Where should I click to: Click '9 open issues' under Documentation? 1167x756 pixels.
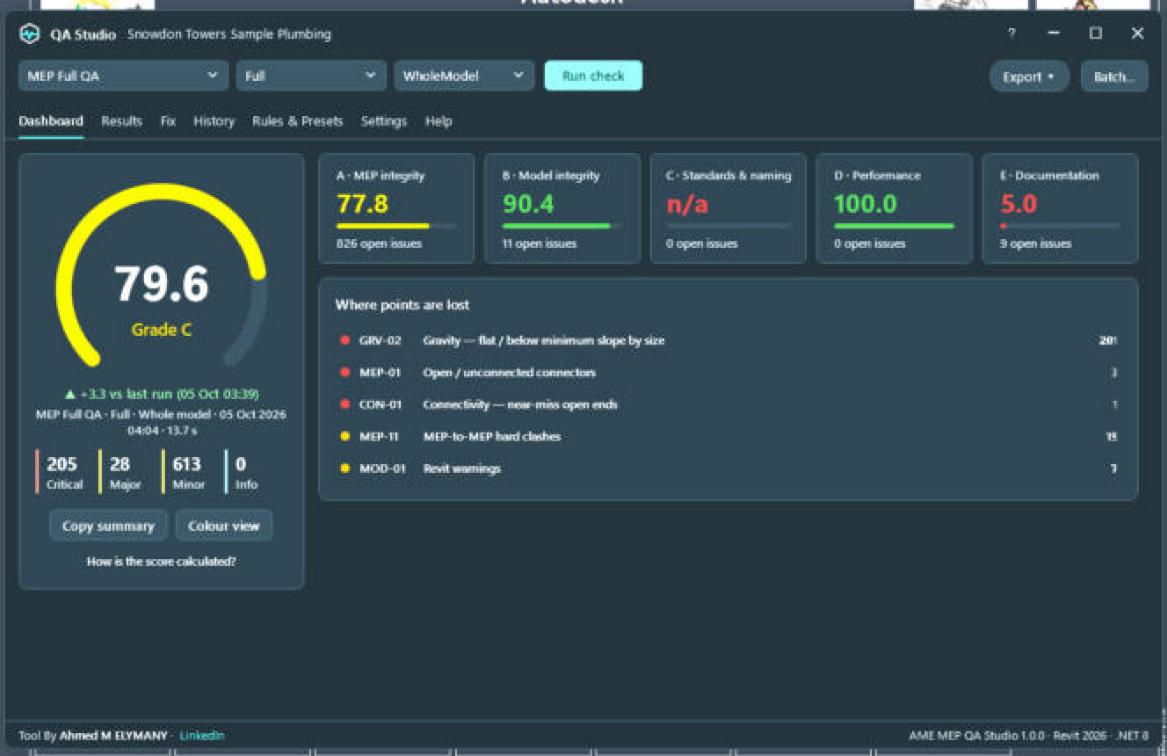[x=1036, y=244]
